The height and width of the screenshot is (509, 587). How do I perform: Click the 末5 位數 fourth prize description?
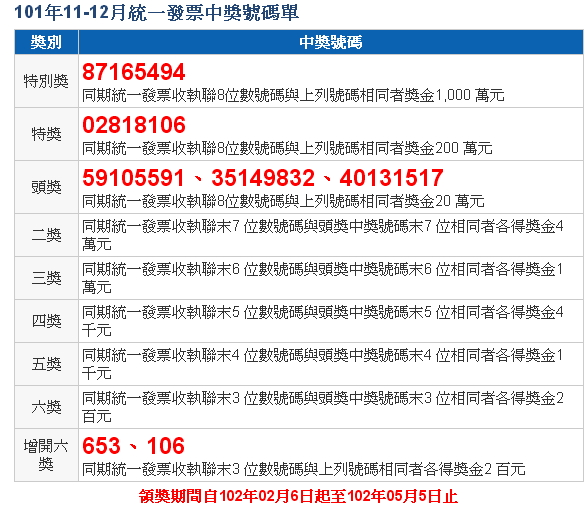tap(322, 321)
